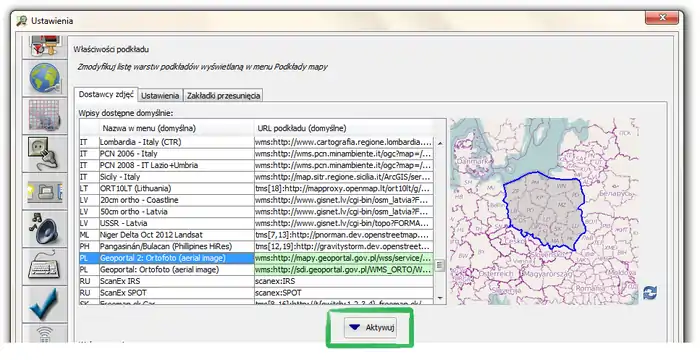Sort by Nazwa w menu column header
The width and height of the screenshot is (700, 360).
[x=176, y=128]
